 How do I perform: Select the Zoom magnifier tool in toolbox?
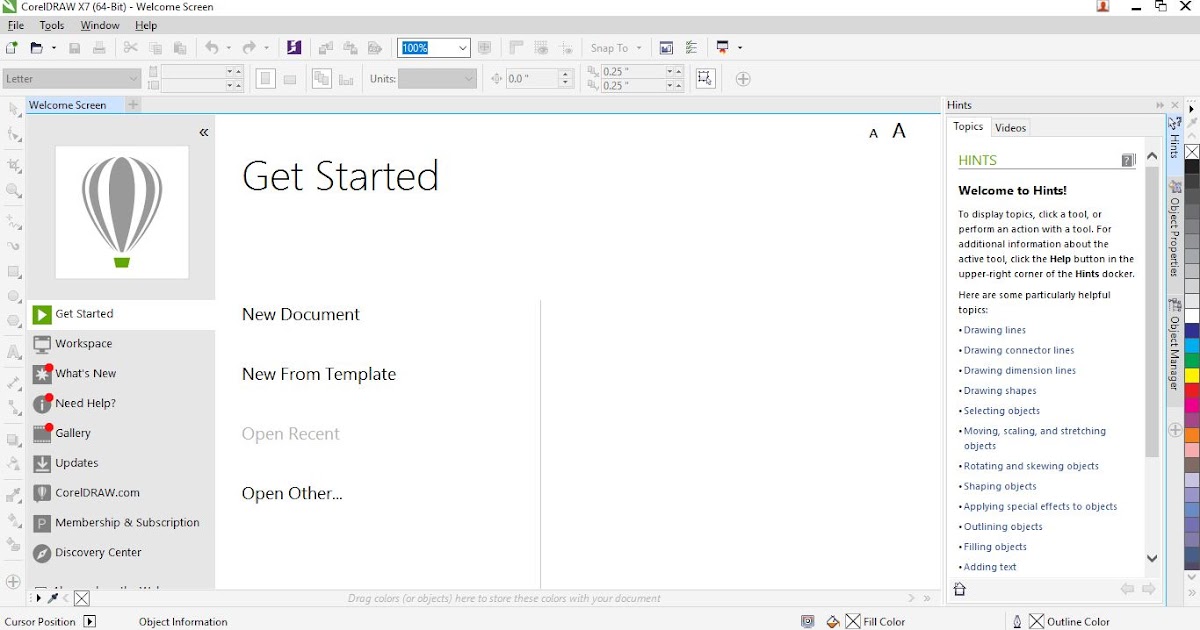(x=13, y=190)
